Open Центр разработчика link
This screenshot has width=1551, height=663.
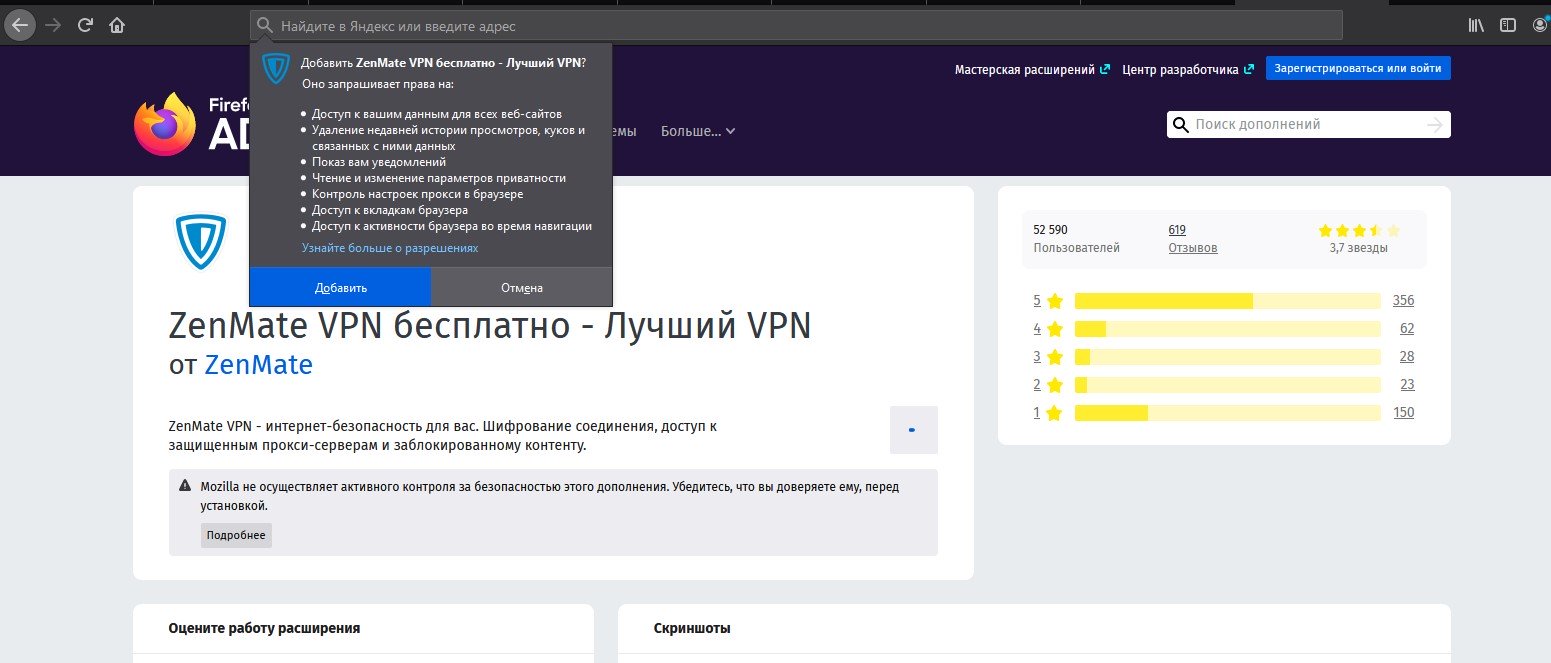point(1187,70)
